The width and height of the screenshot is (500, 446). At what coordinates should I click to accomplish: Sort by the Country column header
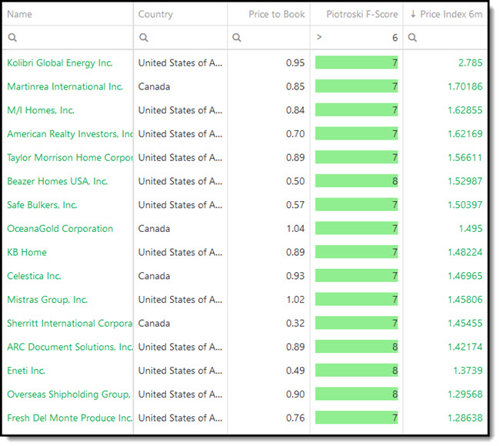pos(156,14)
